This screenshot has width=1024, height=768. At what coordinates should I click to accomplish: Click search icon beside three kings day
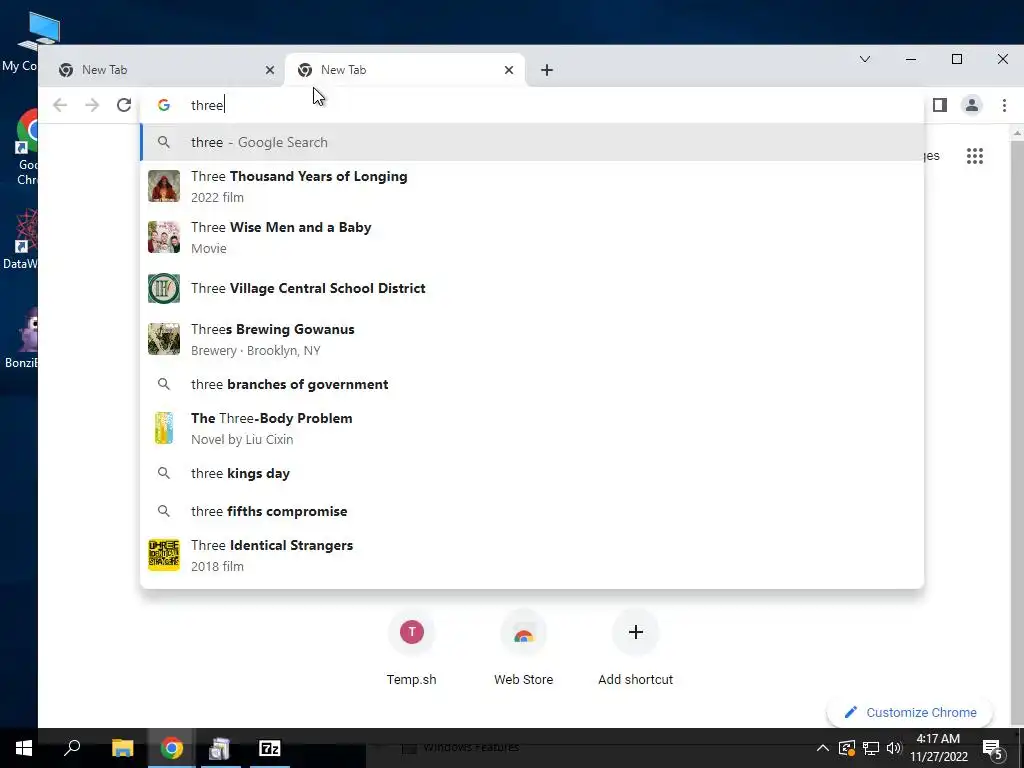pos(164,473)
